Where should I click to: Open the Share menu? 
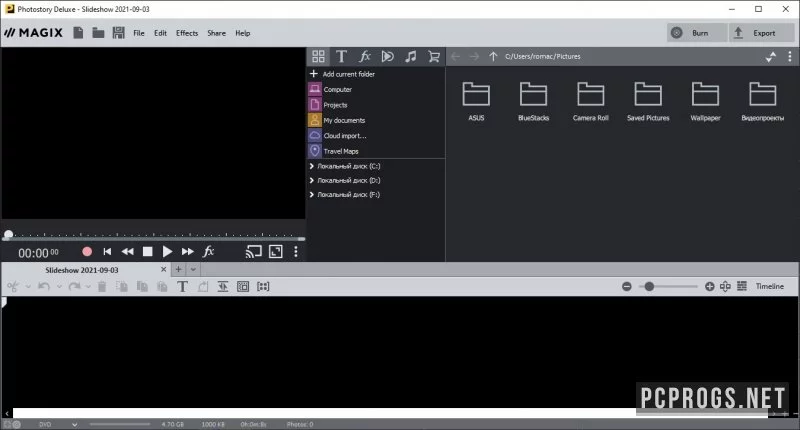(x=216, y=33)
